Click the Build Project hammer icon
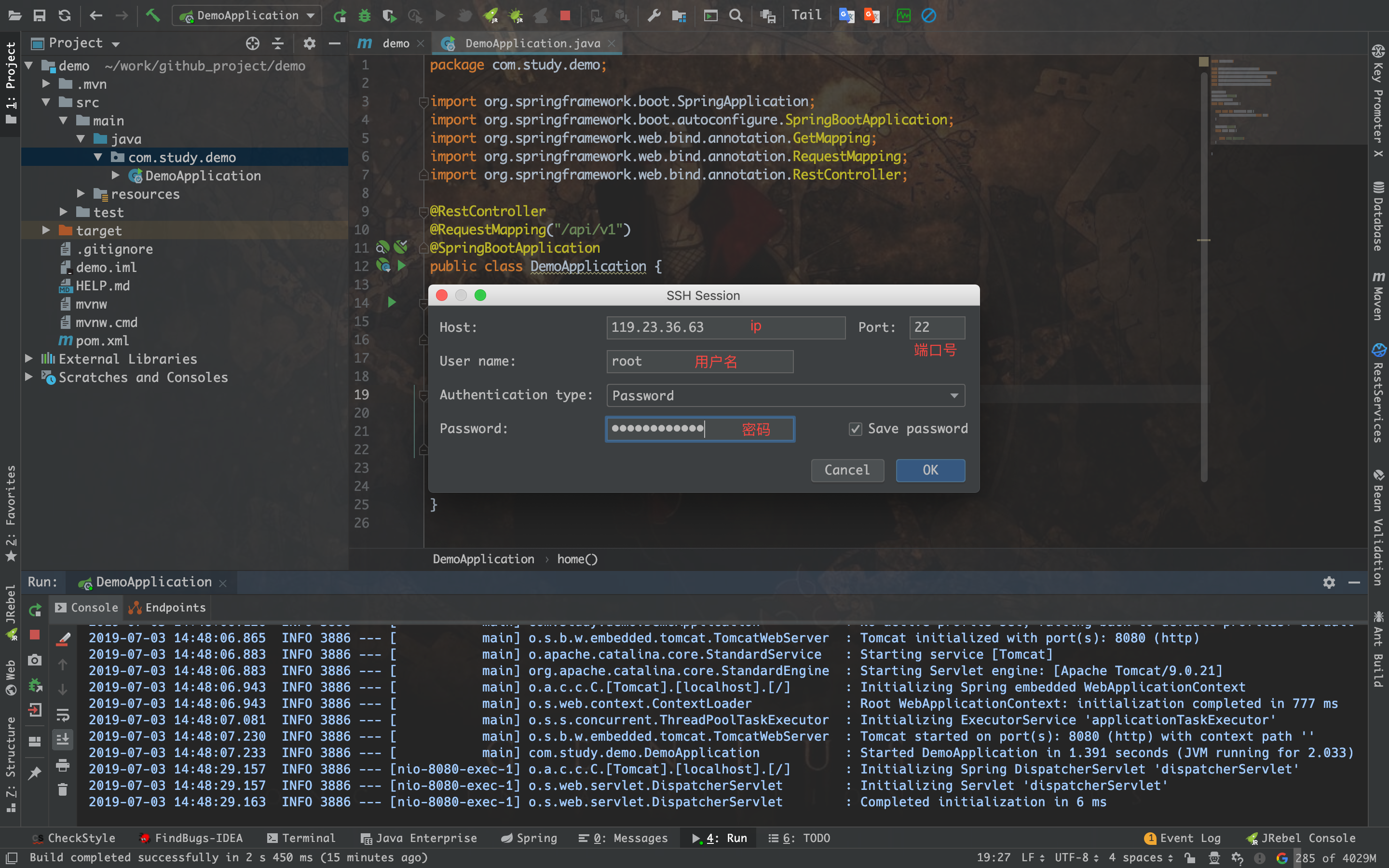 pos(151,15)
